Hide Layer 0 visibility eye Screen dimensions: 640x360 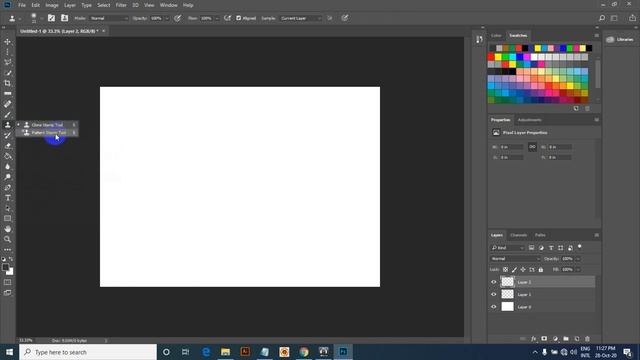(x=493, y=307)
